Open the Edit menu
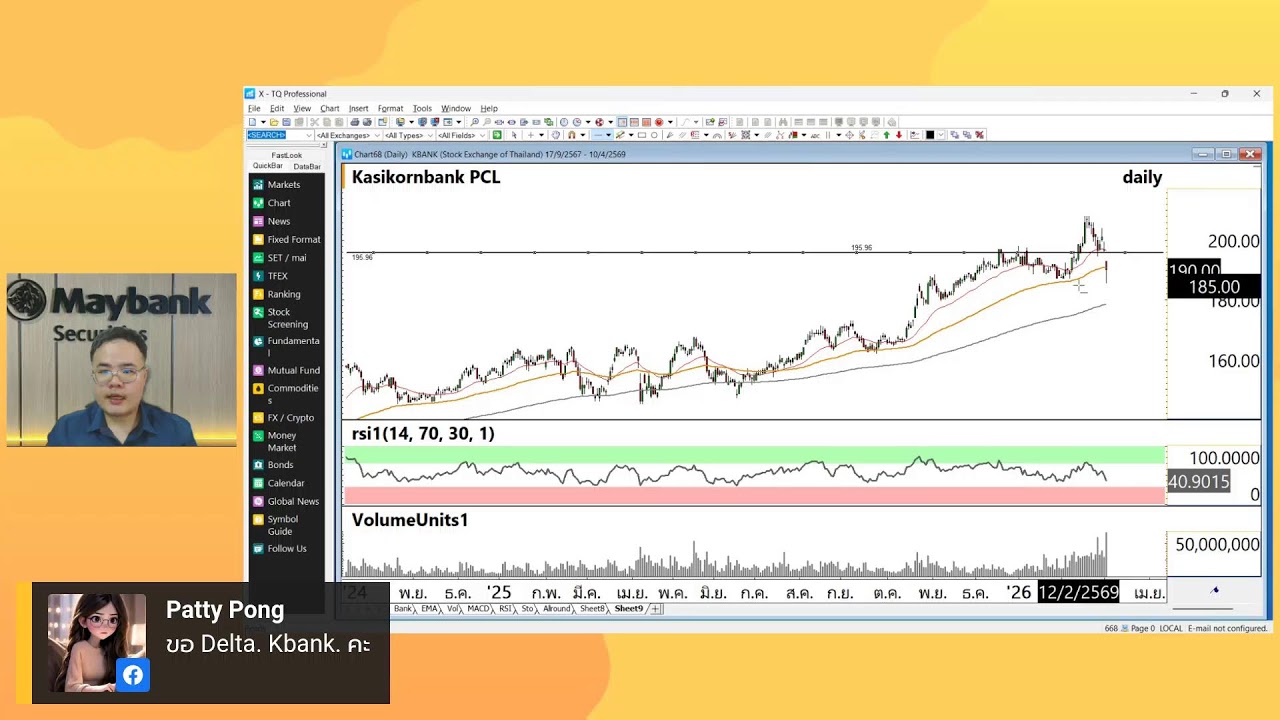1280x720 pixels. [277, 108]
